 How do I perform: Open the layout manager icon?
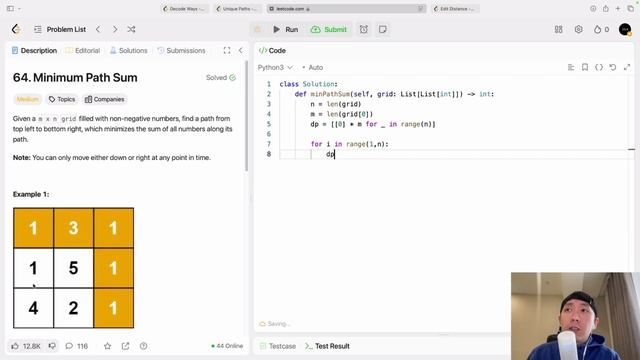tap(558, 29)
